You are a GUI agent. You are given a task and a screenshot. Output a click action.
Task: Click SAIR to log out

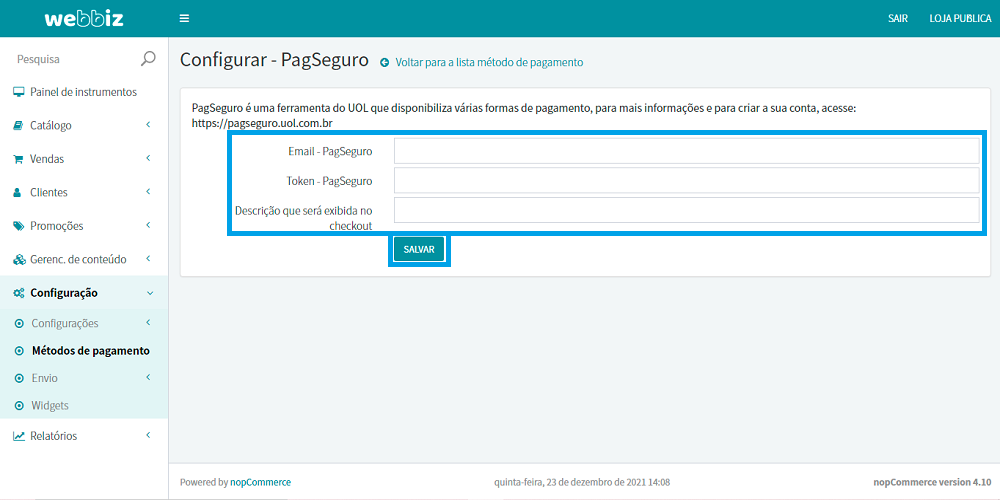898,18
